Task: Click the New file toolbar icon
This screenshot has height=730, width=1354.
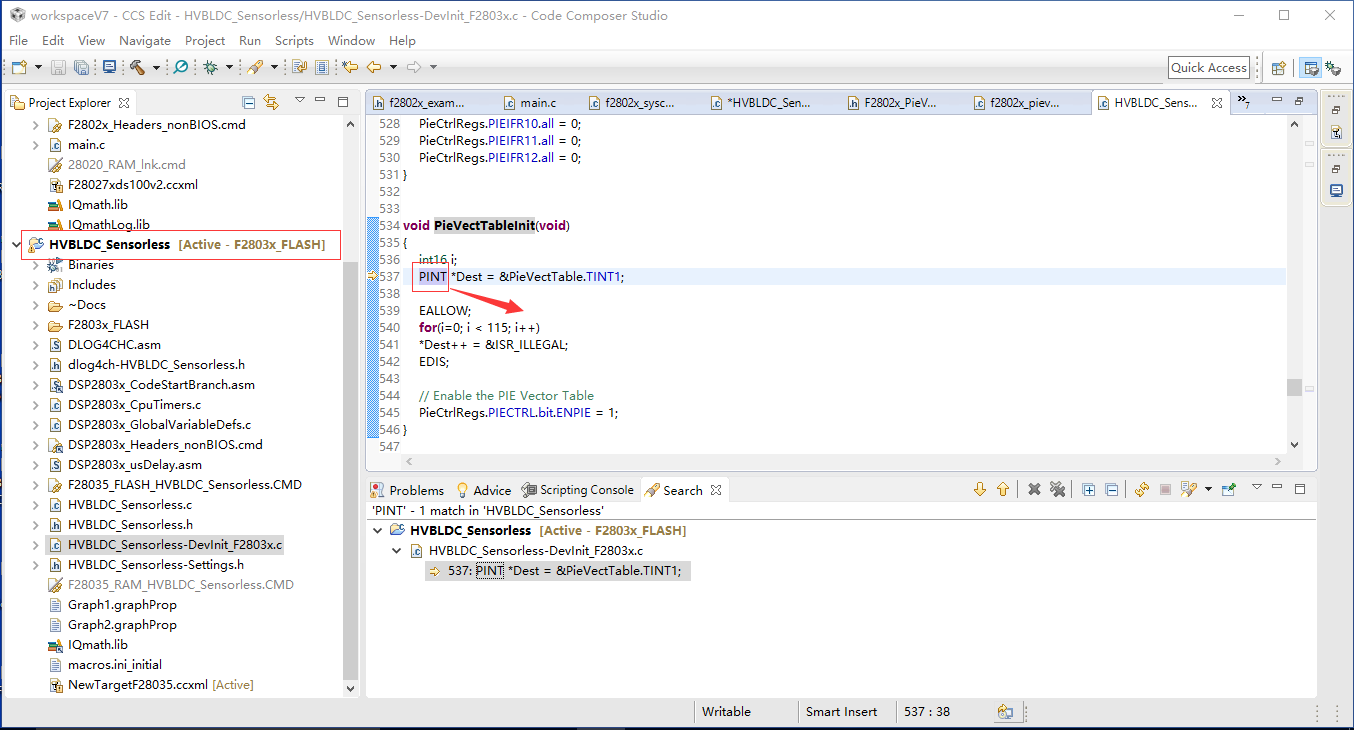Action: tap(18, 67)
